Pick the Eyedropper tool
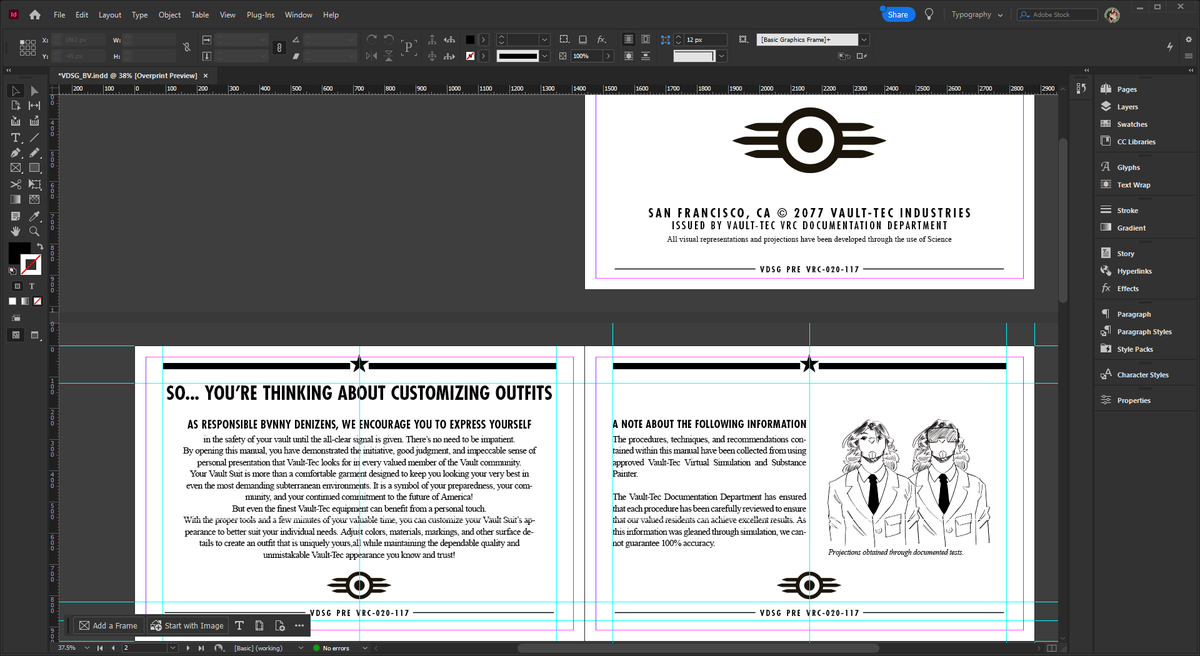This screenshot has height=656, width=1200. 34,216
